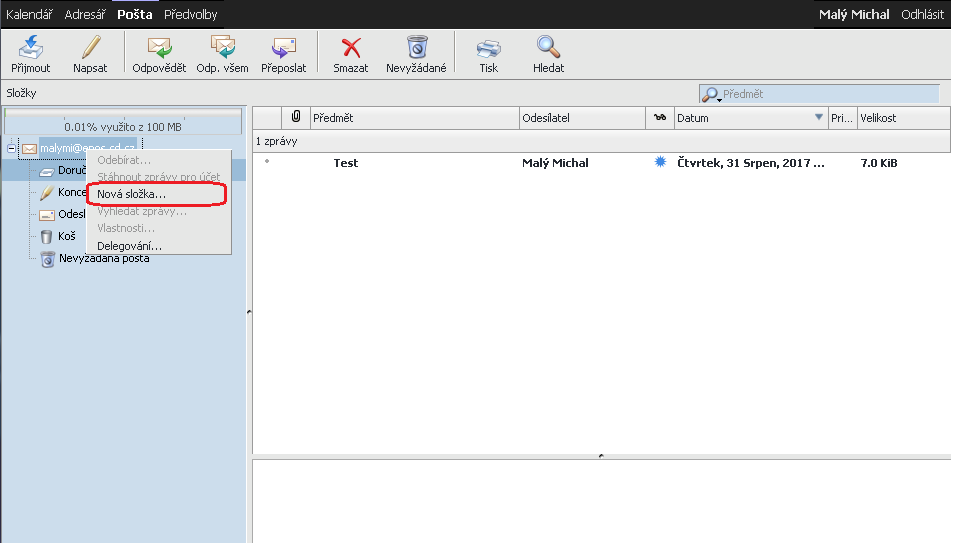
Task: Sort by Odesílatel column header
Action: click(x=582, y=117)
